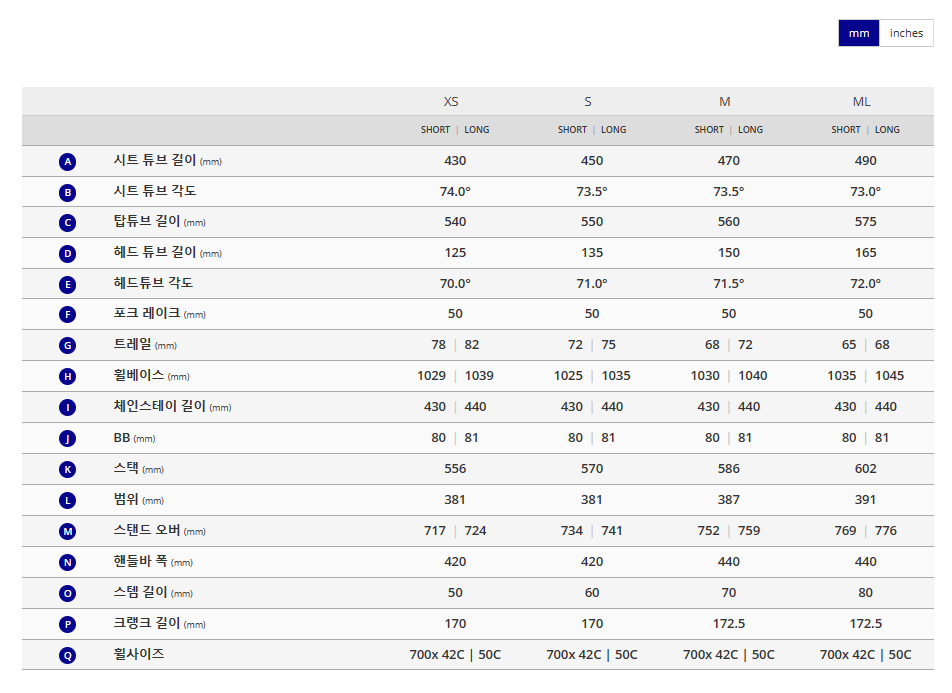Click LONG label under size S
This screenshot has height=693, width=952.
[613, 130]
